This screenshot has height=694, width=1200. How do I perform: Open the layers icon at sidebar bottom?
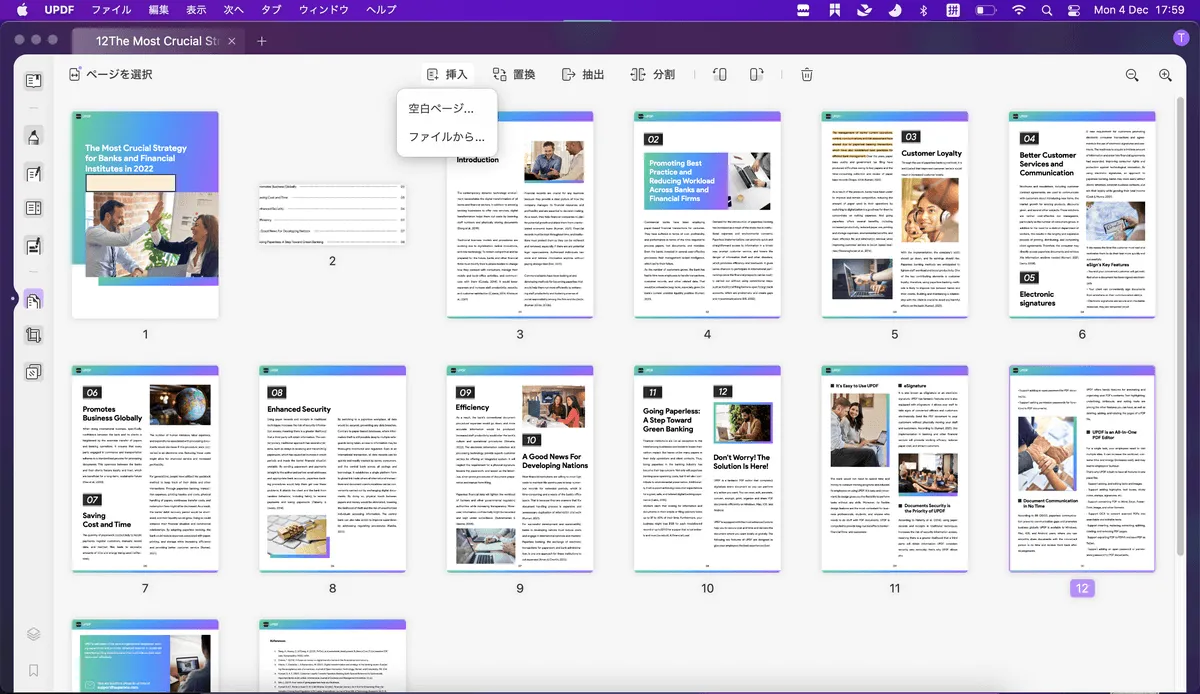coord(33,634)
